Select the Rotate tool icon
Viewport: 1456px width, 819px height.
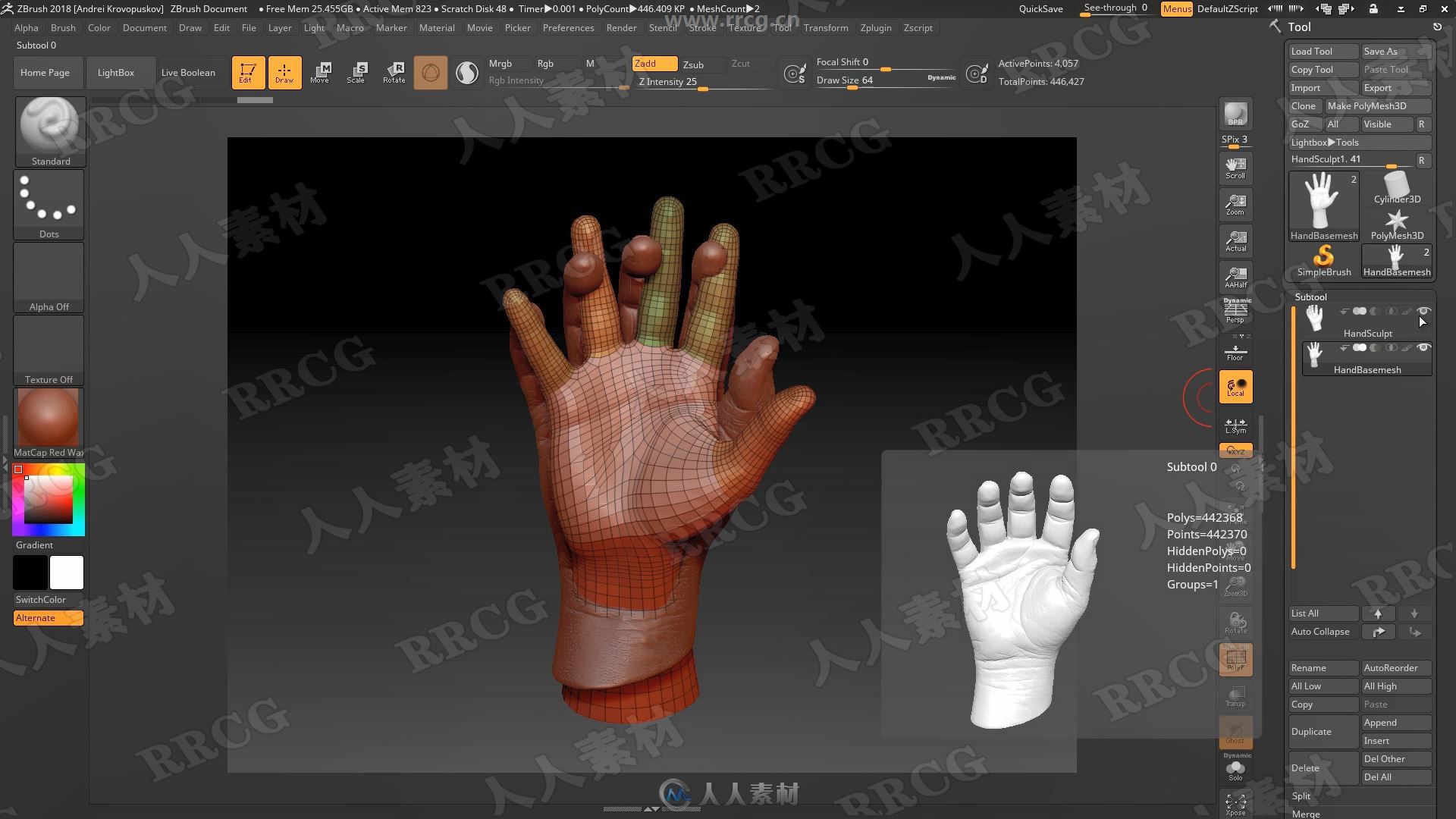click(x=394, y=71)
